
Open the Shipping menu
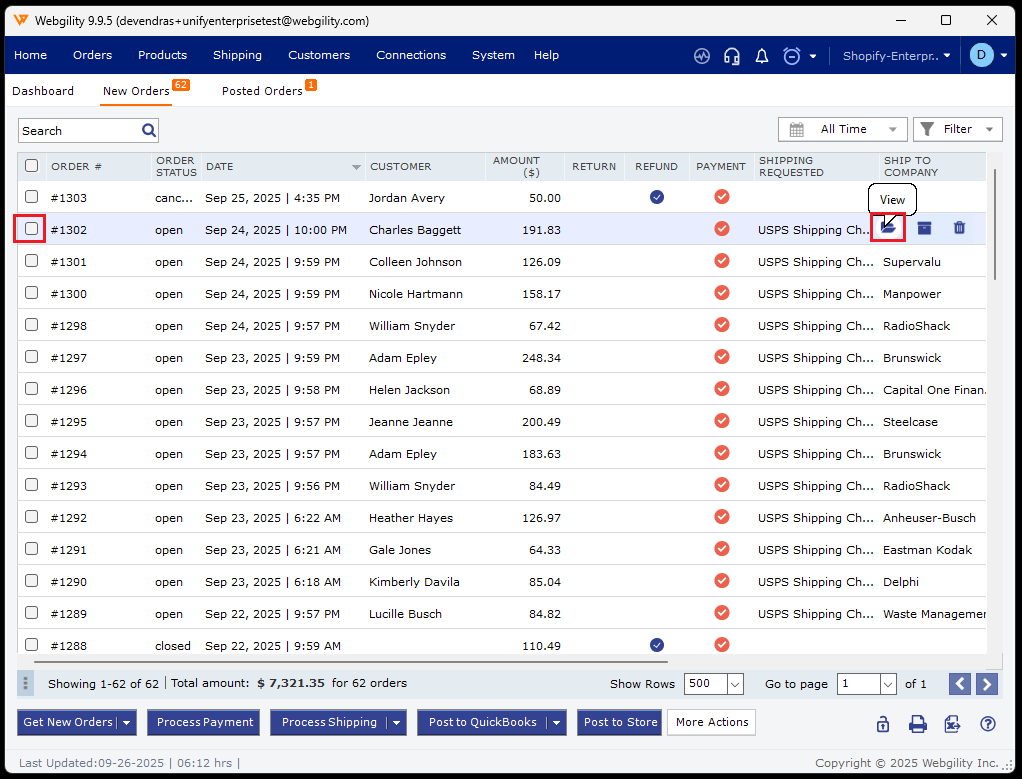click(237, 55)
